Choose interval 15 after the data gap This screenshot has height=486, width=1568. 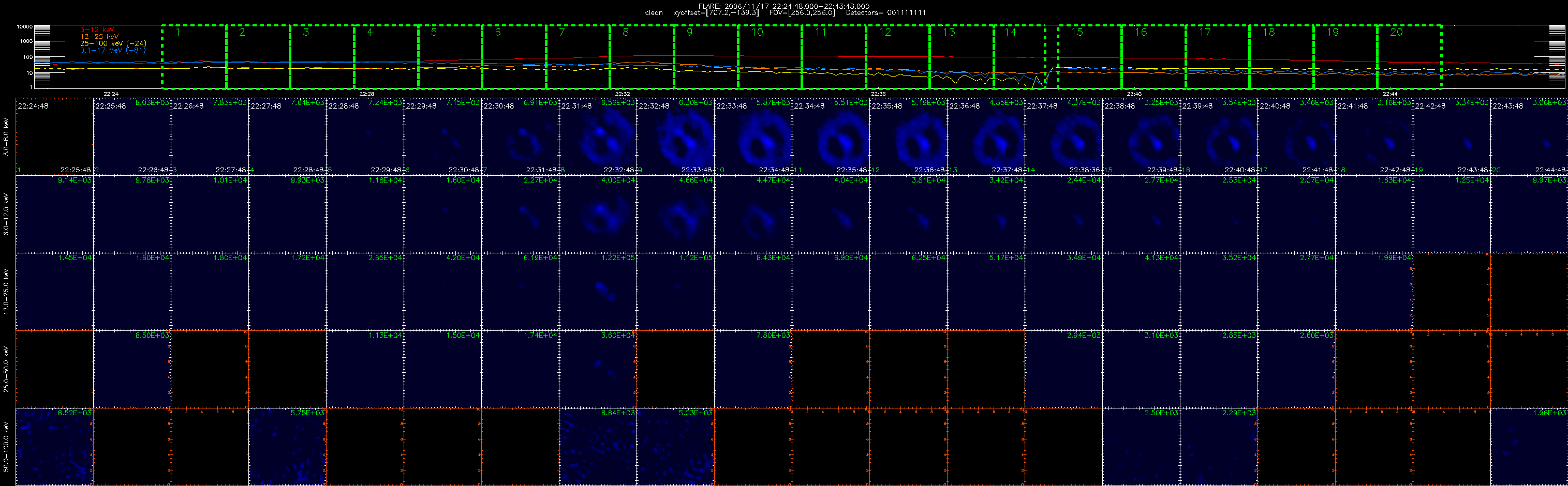[x=1089, y=57]
